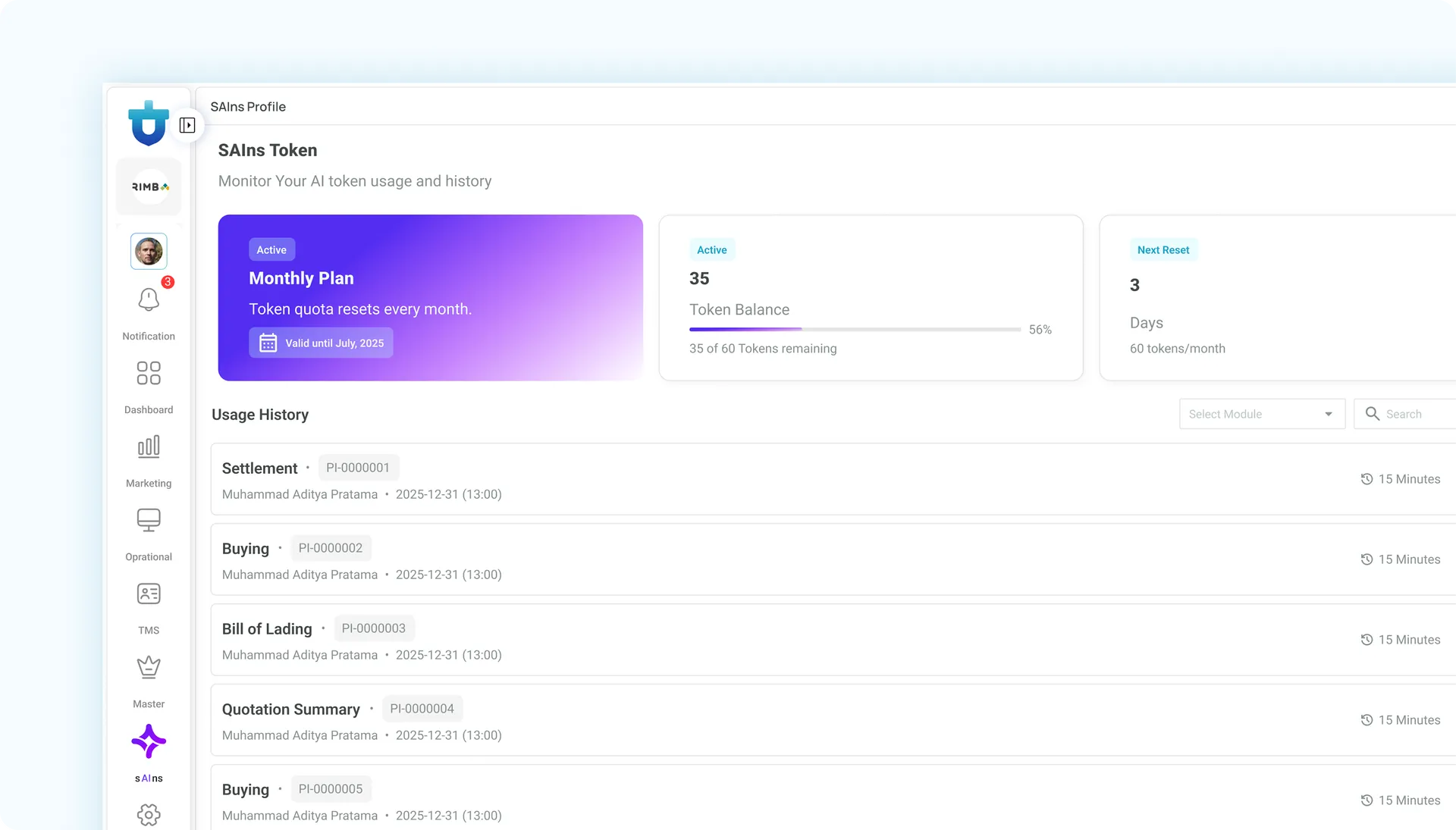Click the PI-0000002 tag
Screen dimensions: 1456x830
pyautogui.click(x=331, y=548)
